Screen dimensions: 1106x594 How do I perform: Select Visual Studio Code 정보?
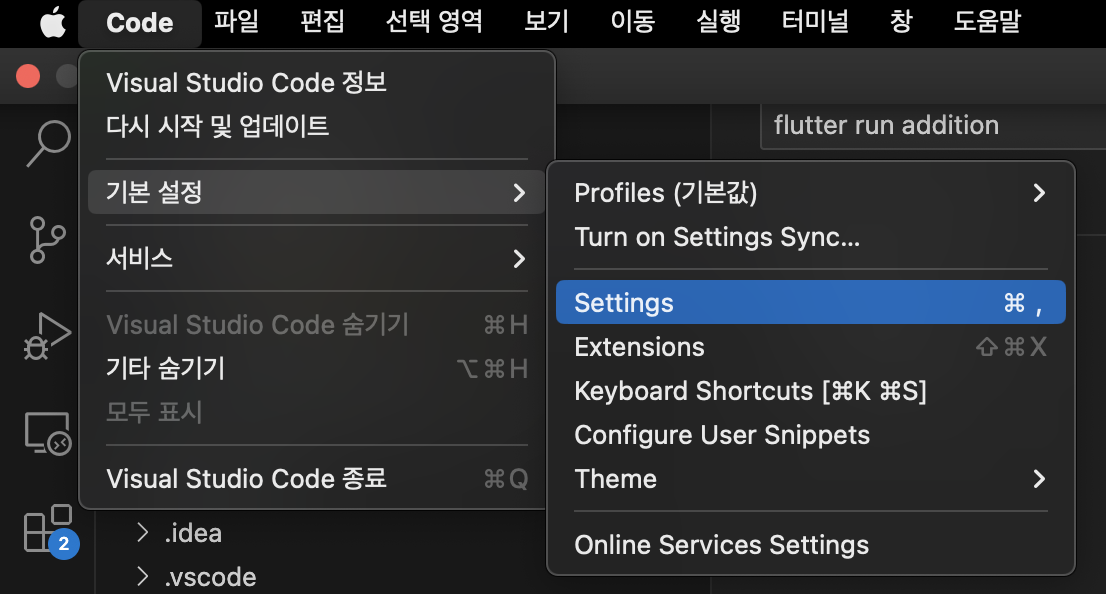click(317, 83)
